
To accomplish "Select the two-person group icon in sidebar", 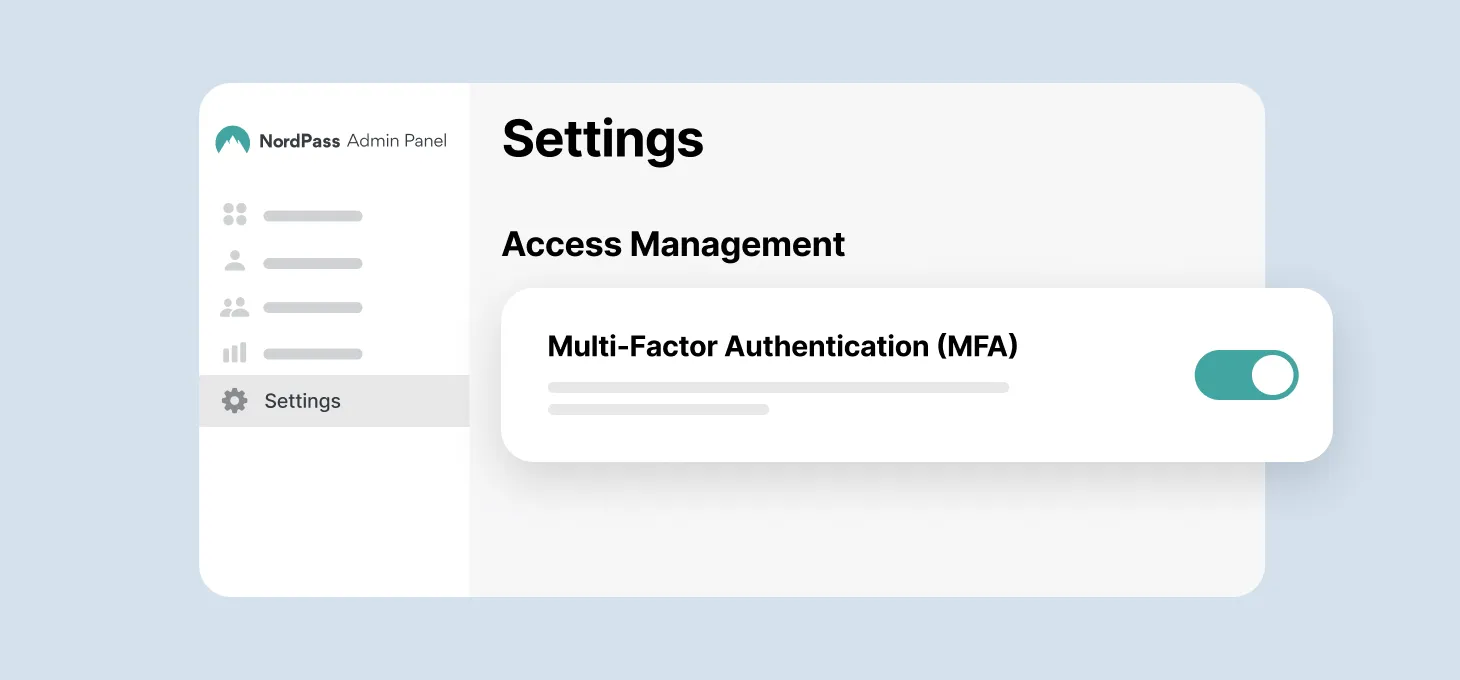I will (x=234, y=308).
